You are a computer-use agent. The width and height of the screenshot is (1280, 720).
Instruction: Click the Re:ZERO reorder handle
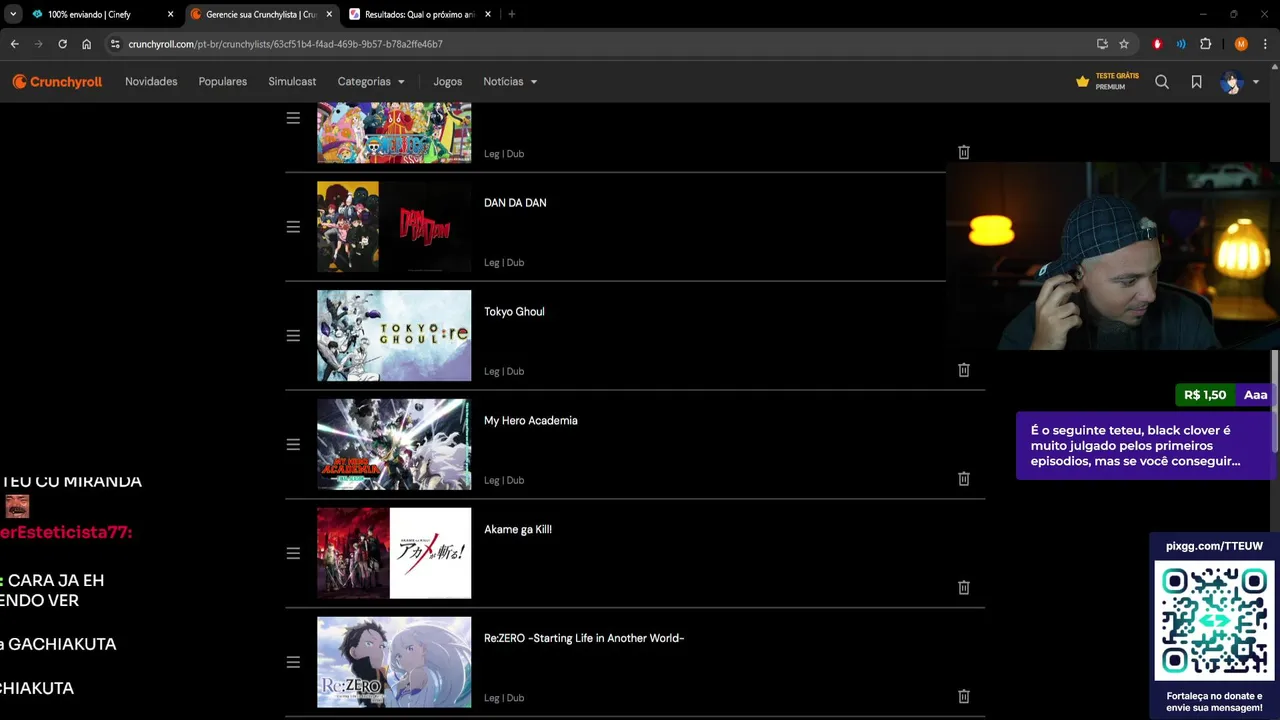click(293, 662)
